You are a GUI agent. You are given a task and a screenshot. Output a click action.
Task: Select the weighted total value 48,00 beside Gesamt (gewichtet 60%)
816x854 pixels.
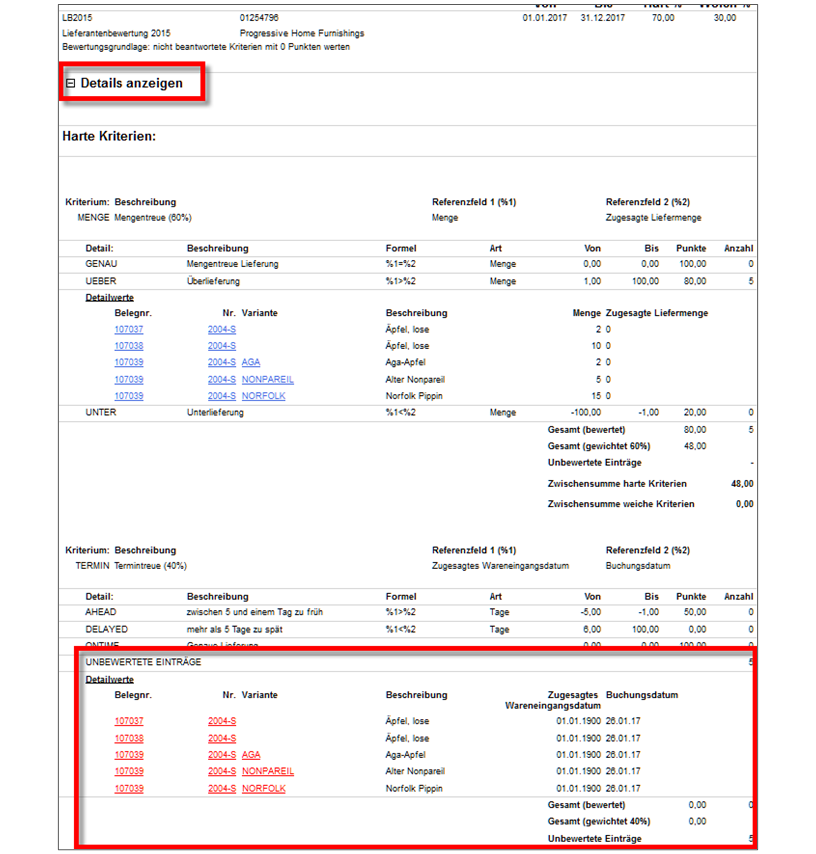(695, 446)
